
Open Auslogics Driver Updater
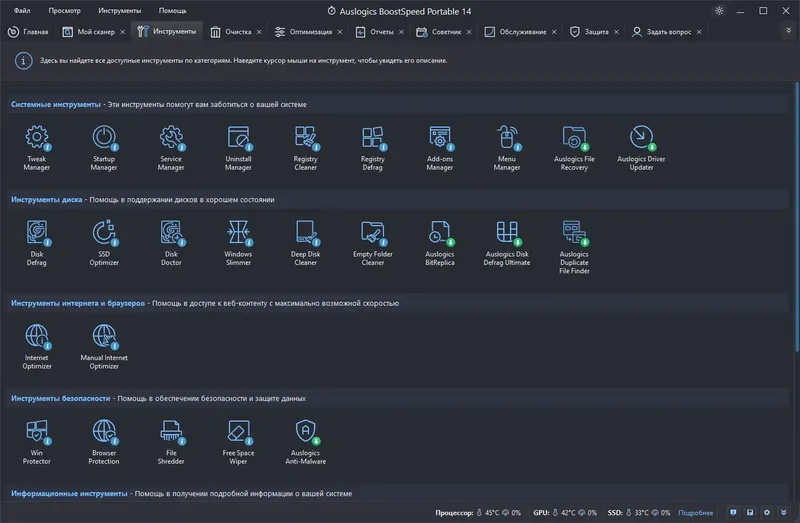(x=641, y=147)
